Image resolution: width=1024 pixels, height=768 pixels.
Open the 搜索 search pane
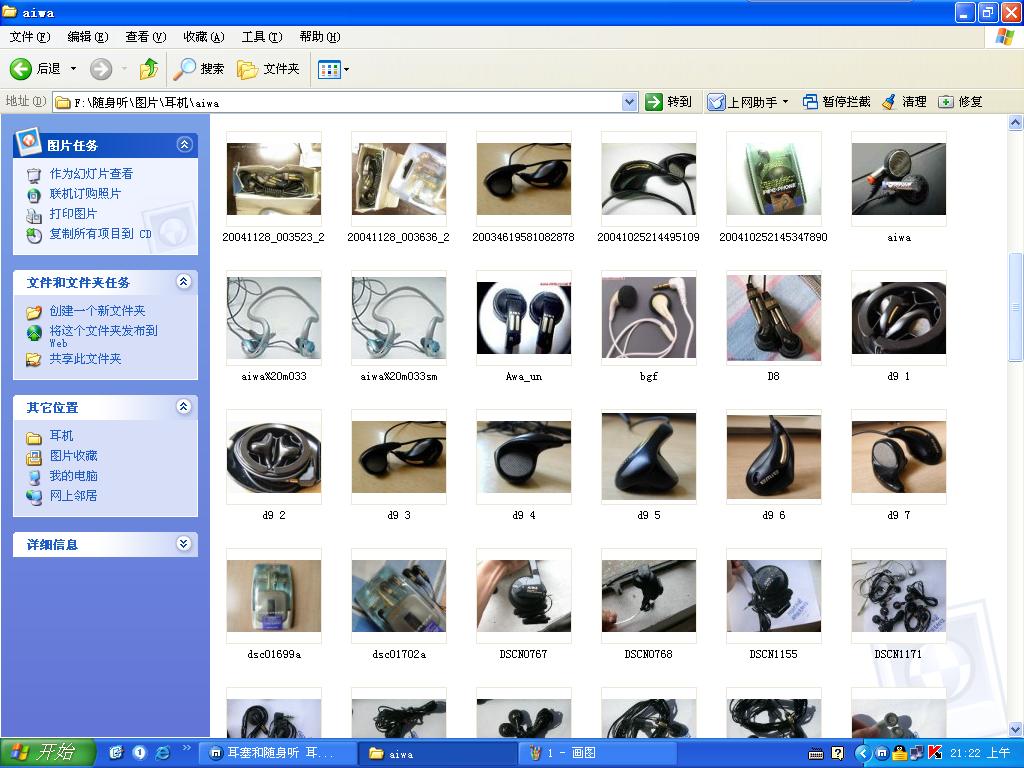(199, 69)
